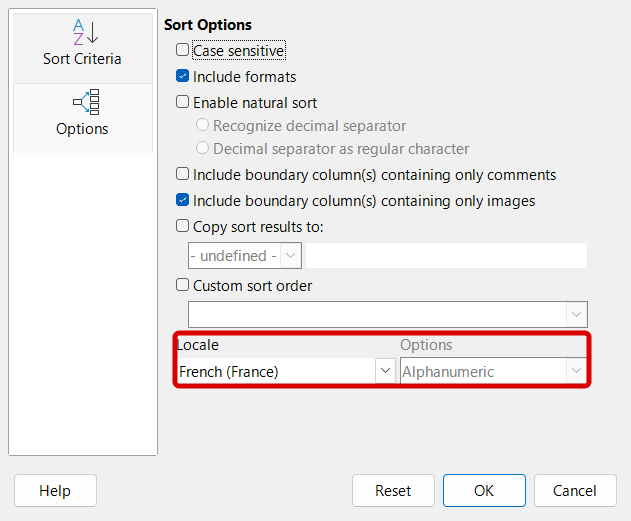Select Recognize decimal separator radio button

tap(203, 126)
